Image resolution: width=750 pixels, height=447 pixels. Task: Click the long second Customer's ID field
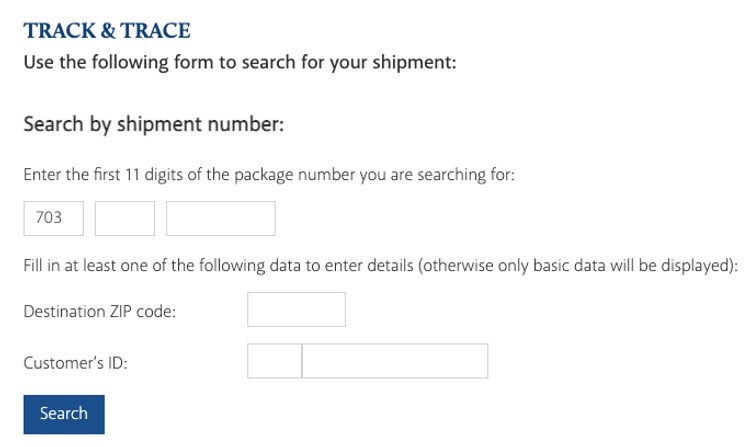click(395, 362)
